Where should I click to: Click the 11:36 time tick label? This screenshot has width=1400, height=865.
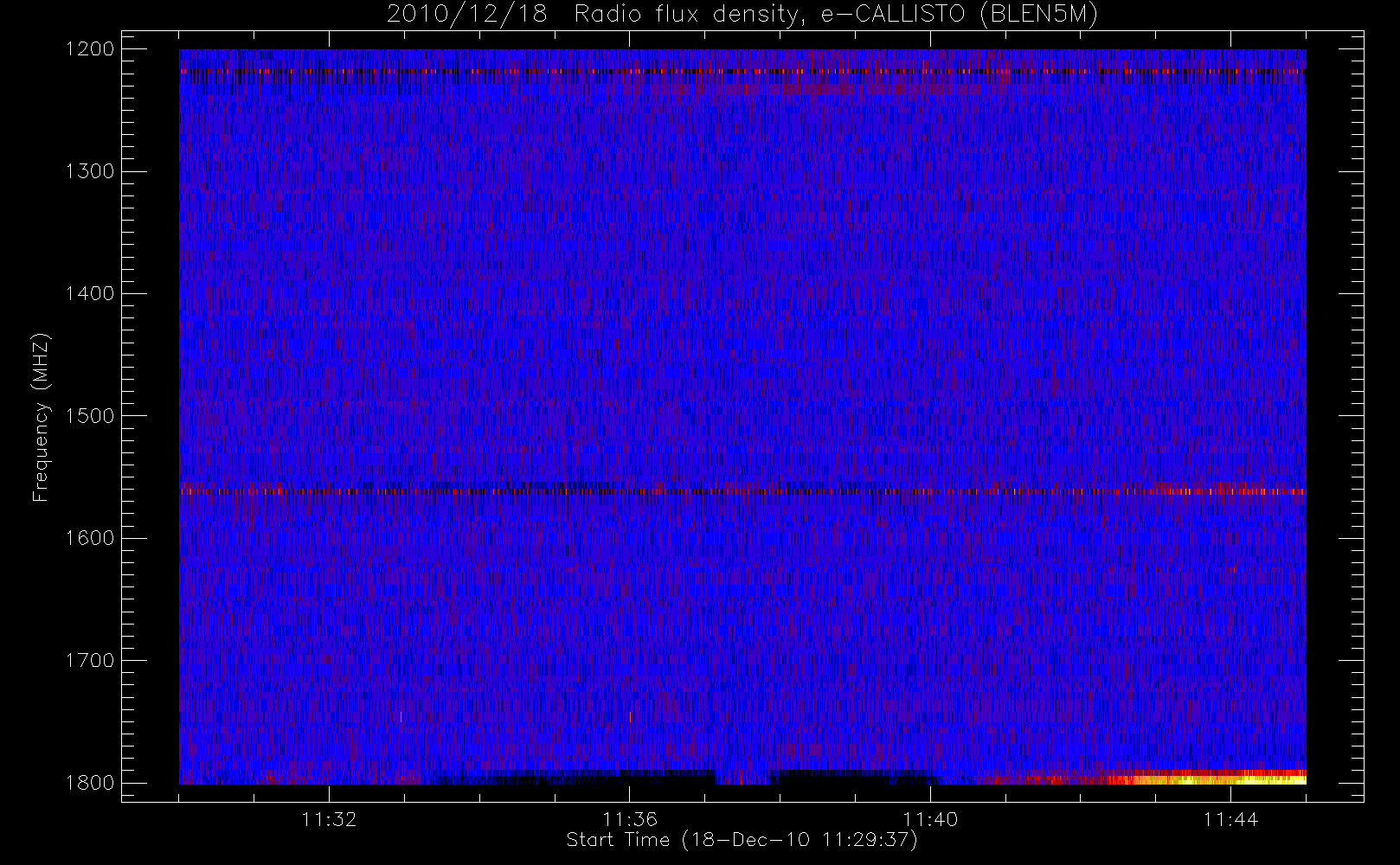click(630, 819)
